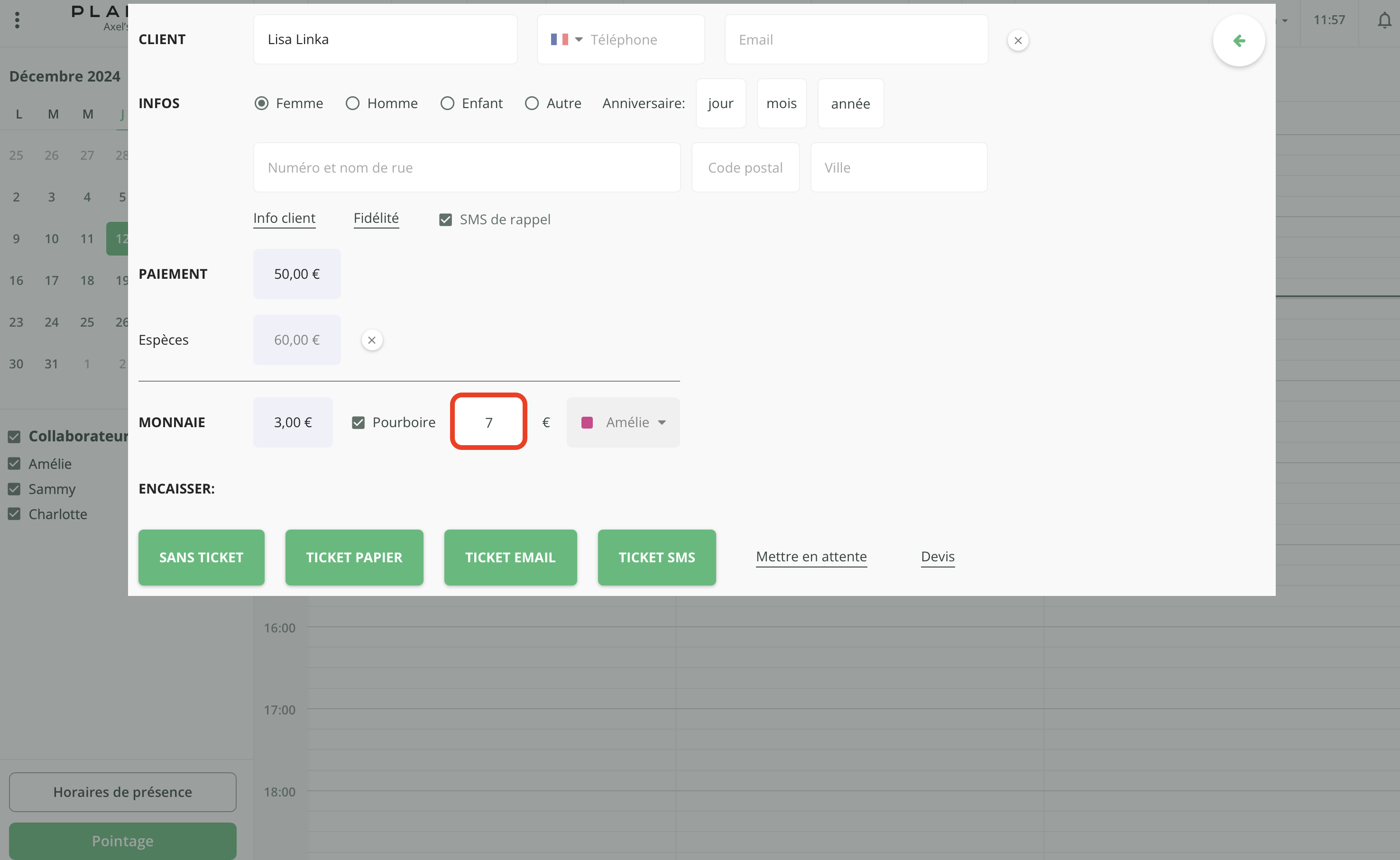The image size is (1400, 860).
Task: Click the Email input field
Action: click(856, 40)
